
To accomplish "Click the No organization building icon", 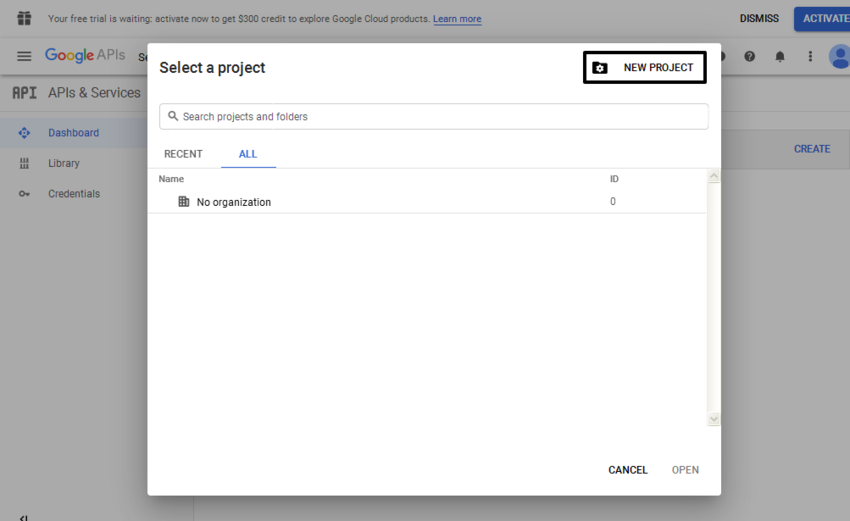I will [x=183, y=202].
